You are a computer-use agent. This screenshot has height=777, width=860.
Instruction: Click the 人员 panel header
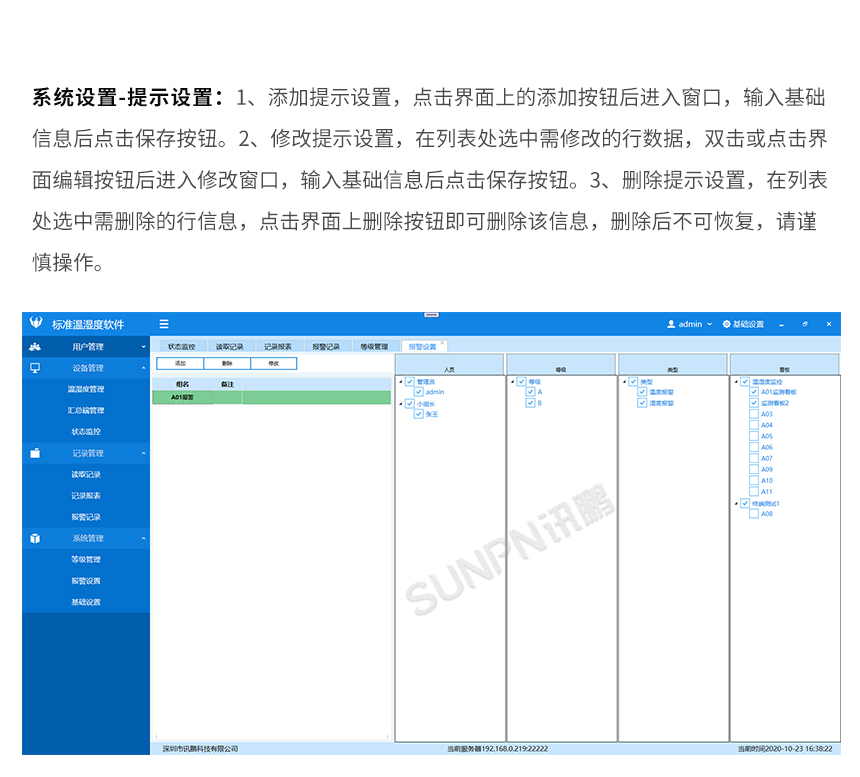pos(449,365)
